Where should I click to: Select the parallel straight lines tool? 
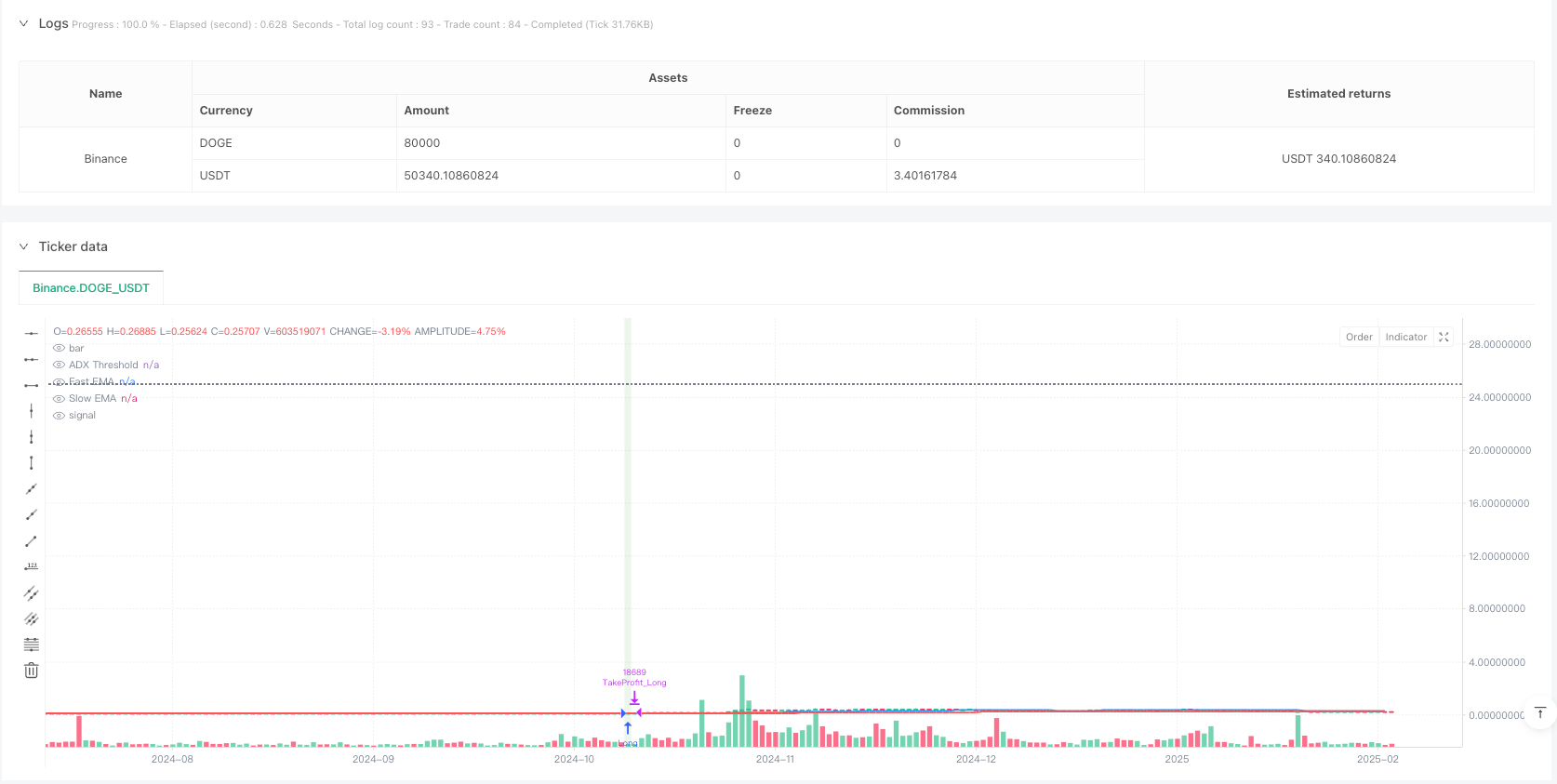tap(31, 618)
